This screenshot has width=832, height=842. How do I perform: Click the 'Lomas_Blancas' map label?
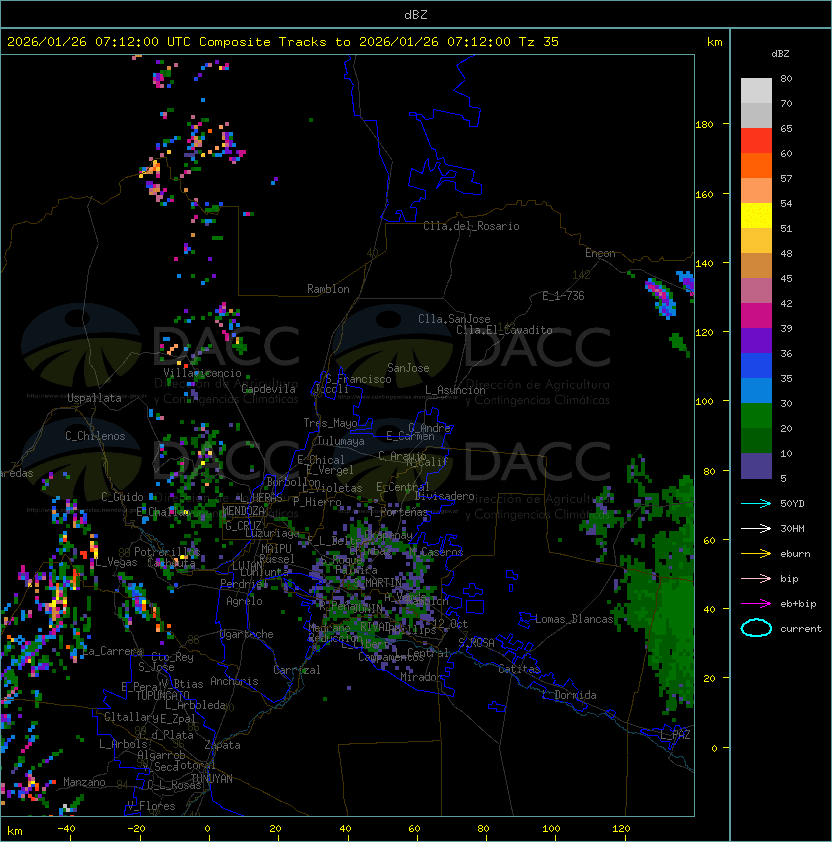point(574,619)
